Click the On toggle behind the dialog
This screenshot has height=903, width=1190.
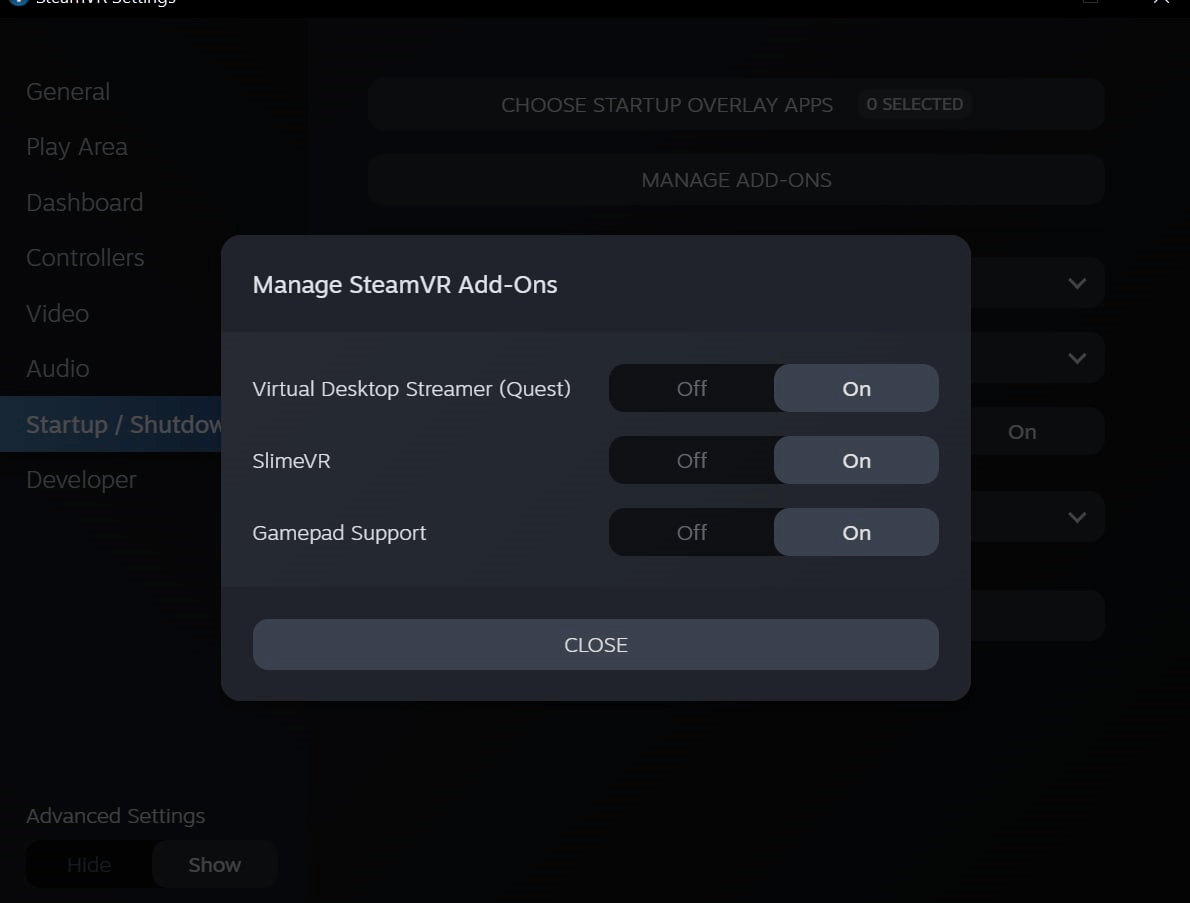tap(1022, 432)
